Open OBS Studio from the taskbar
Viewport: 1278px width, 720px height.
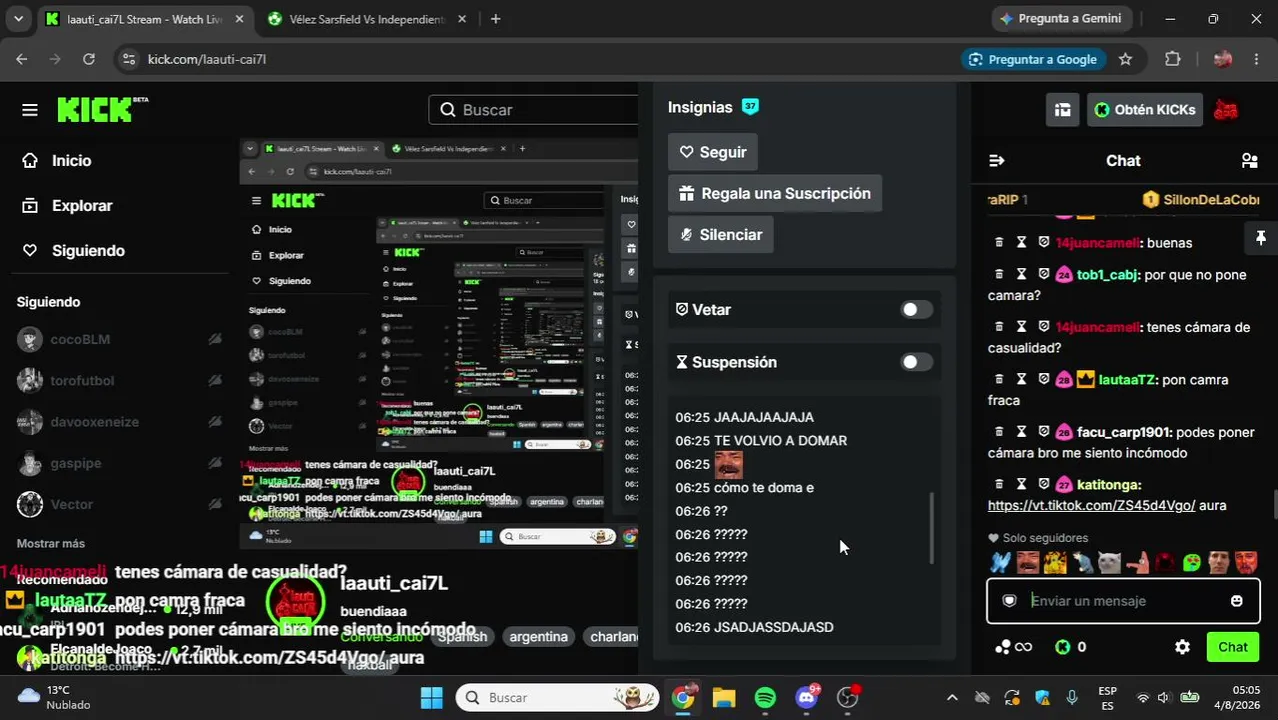tap(848, 697)
